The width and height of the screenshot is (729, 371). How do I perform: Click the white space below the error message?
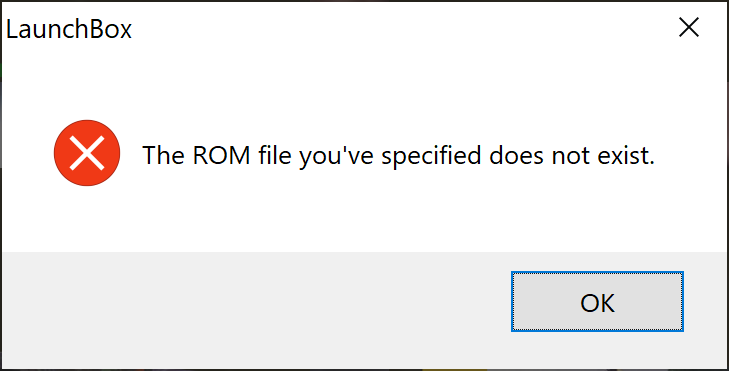pyautogui.click(x=364, y=214)
